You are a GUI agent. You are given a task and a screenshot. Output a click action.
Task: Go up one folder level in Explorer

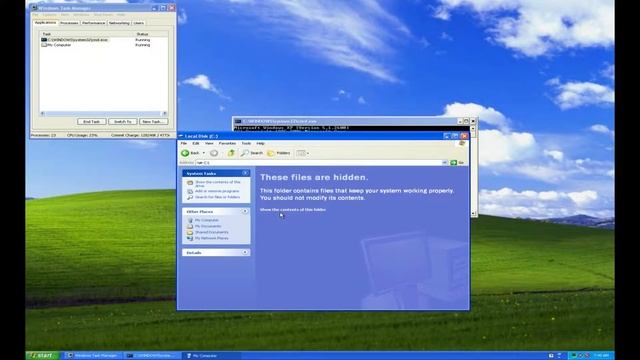(x=231, y=153)
